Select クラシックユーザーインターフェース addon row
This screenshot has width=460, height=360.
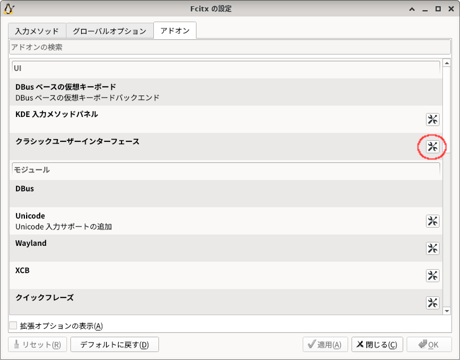[x=226, y=147]
